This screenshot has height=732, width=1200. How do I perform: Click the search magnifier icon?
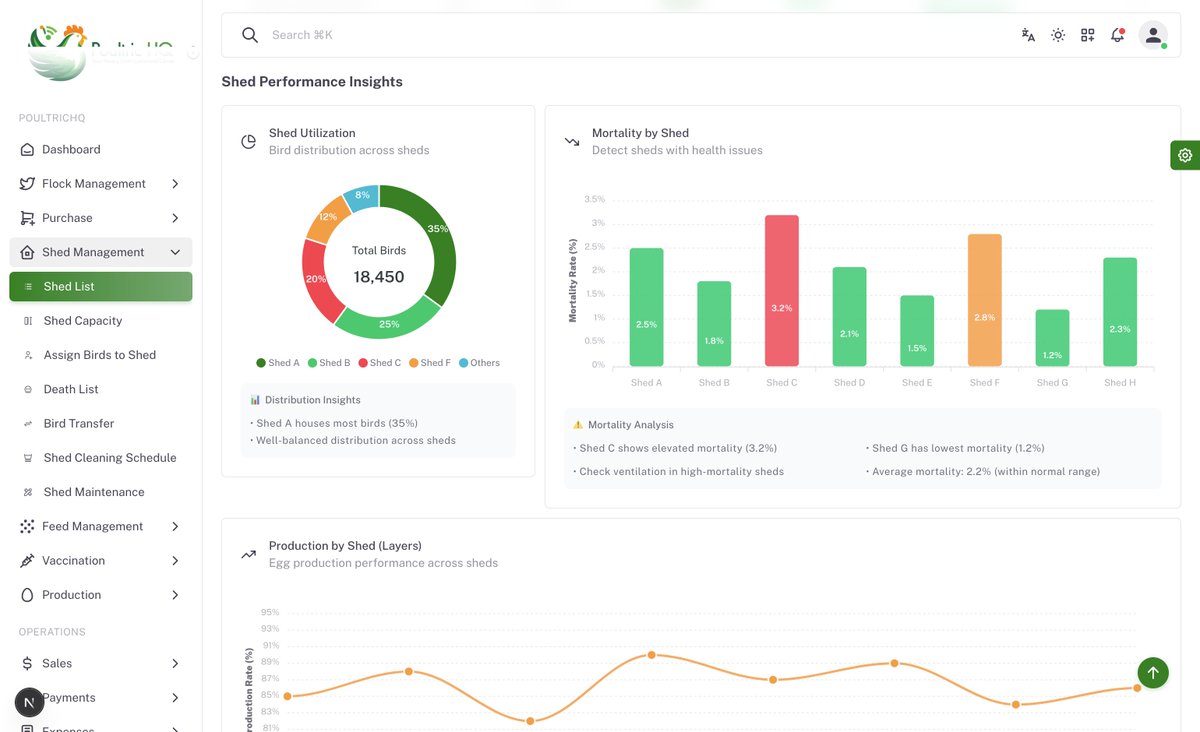250,35
